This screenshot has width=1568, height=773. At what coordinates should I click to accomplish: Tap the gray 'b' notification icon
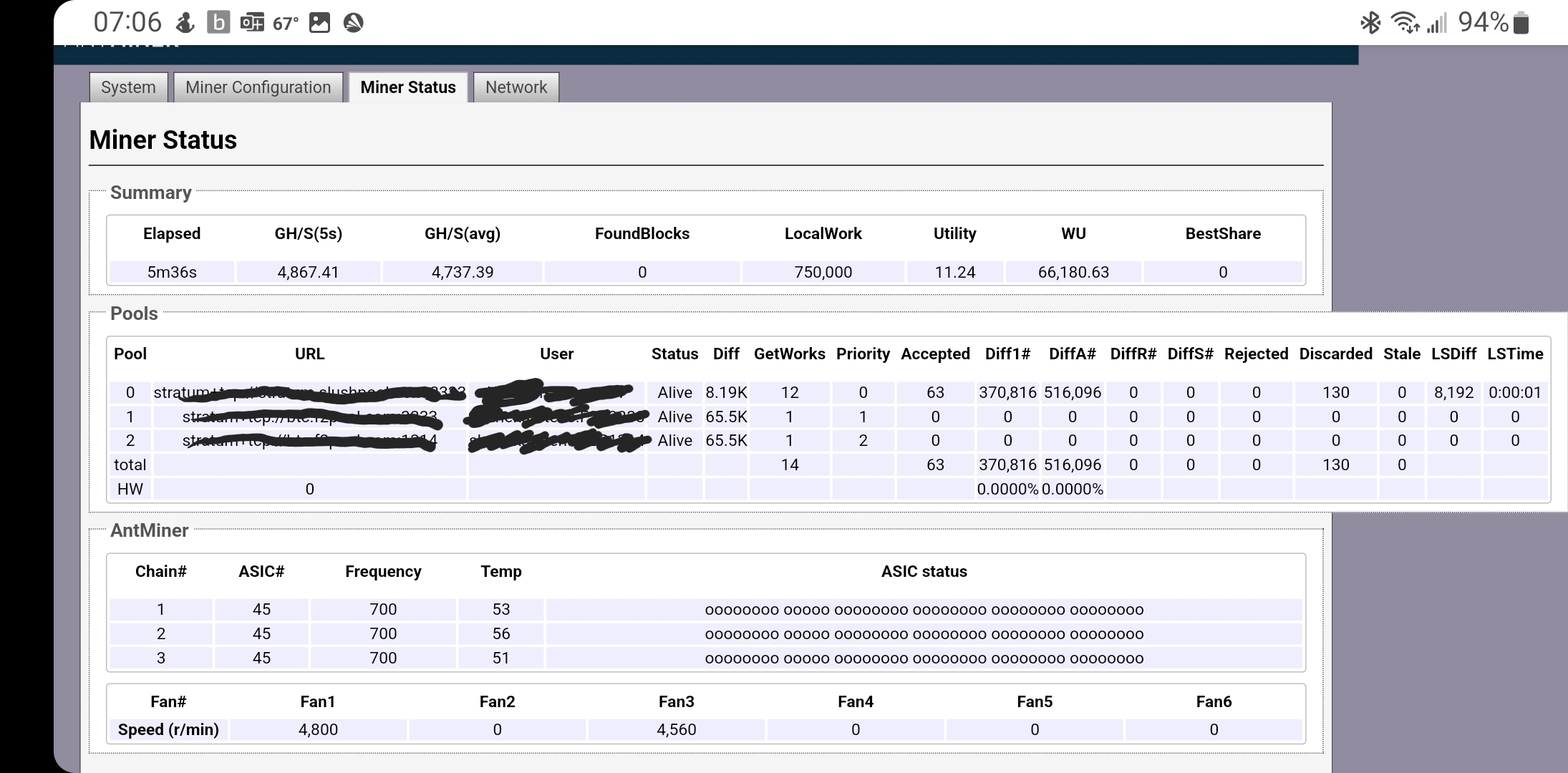pyautogui.click(x=218, y=23)
